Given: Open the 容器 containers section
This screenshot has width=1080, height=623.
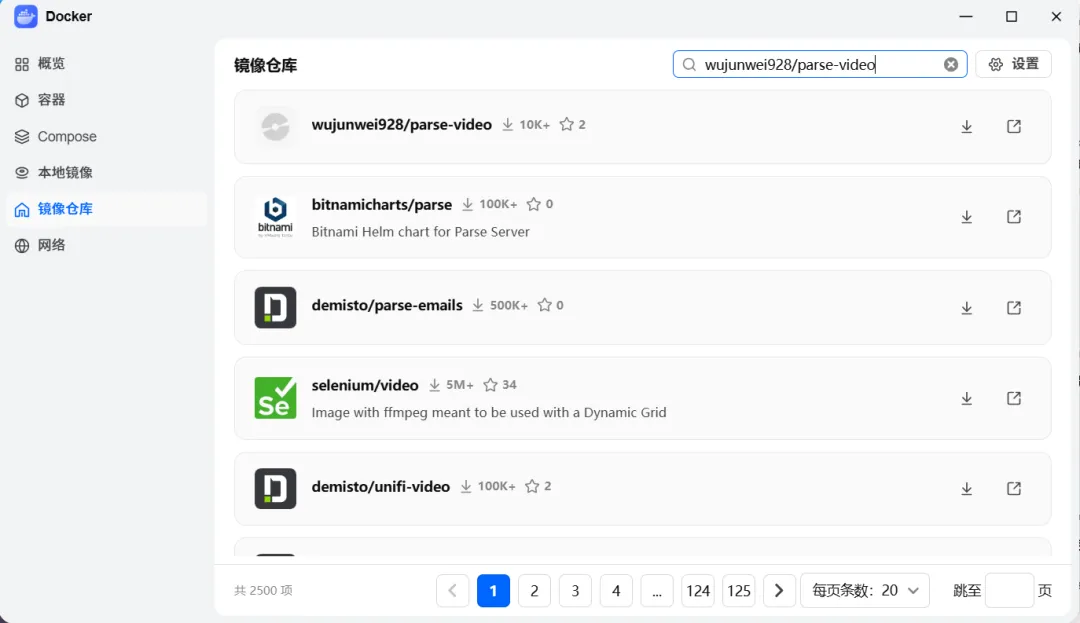Looking at the screenshot, I should 107,100.
